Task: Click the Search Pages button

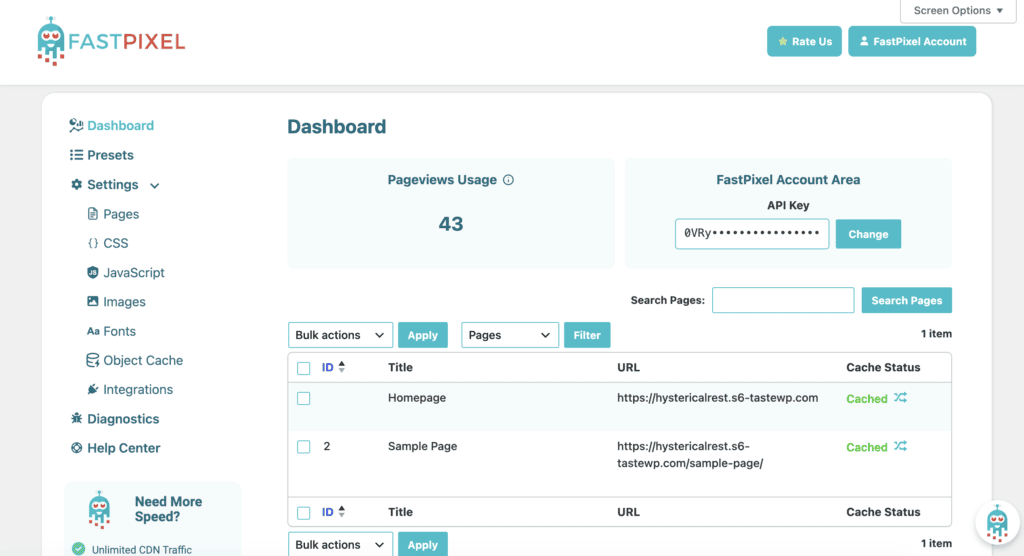Action: pos(906,301)
